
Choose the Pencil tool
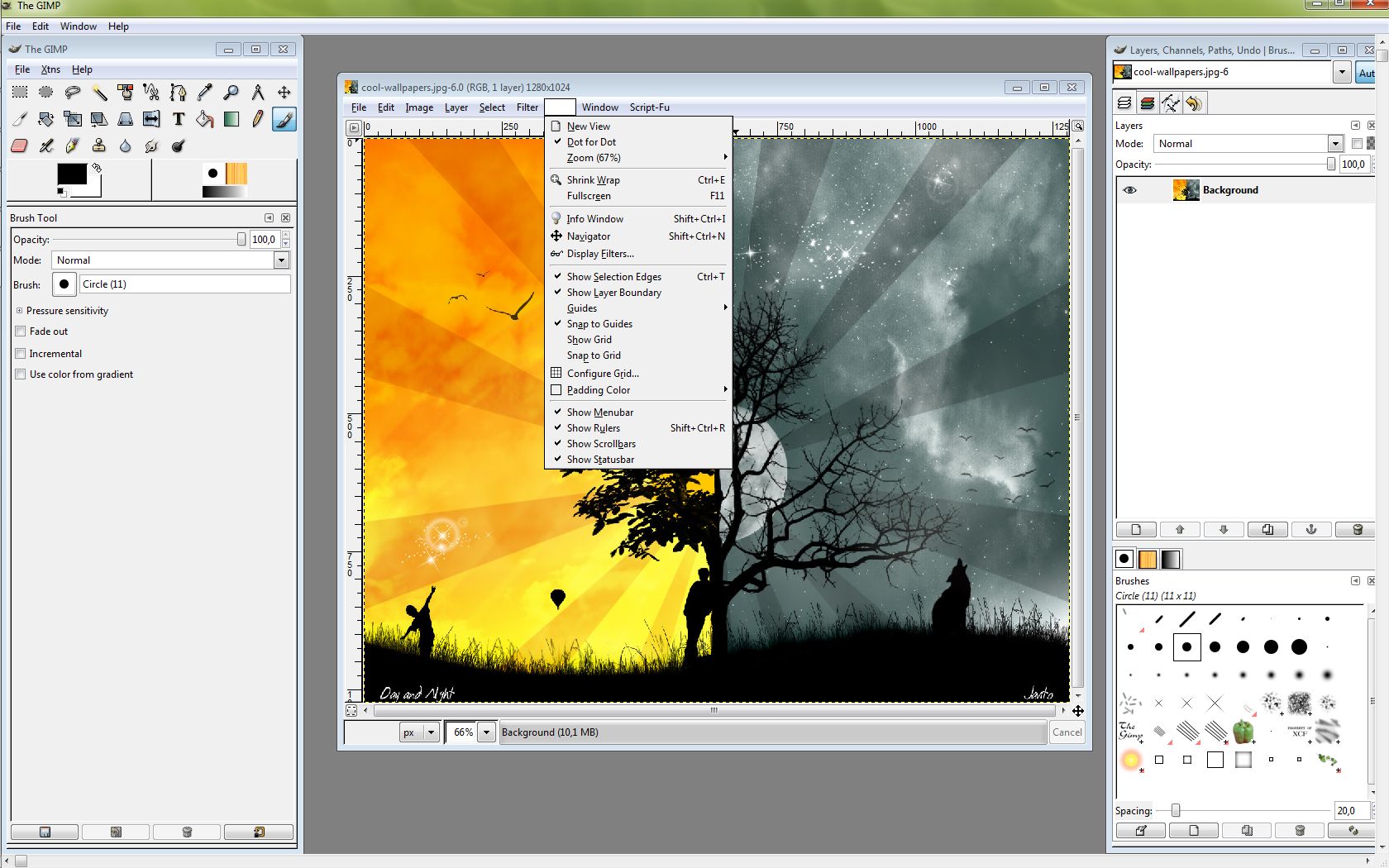pyautogui.click(x=258, y=119)
